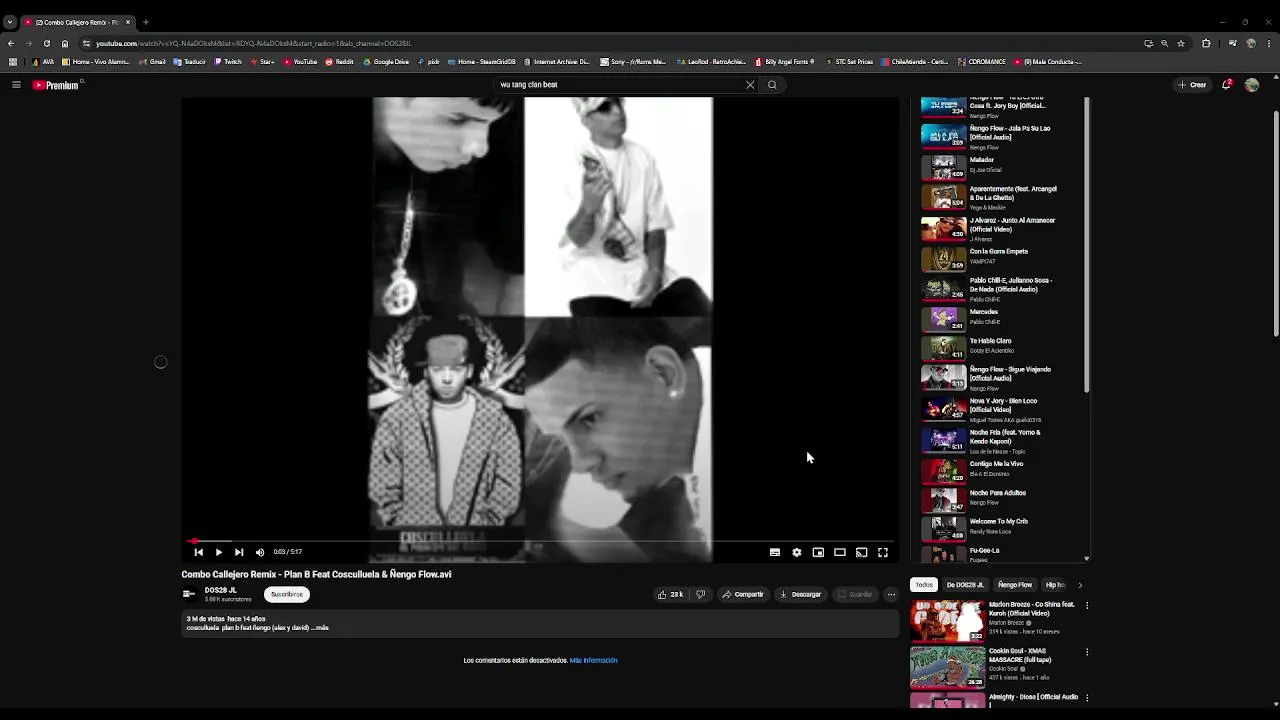This screenshot has width=1280, height=720.
Task: Open the Reddit bookmark
Action: [x=339, y=62]
